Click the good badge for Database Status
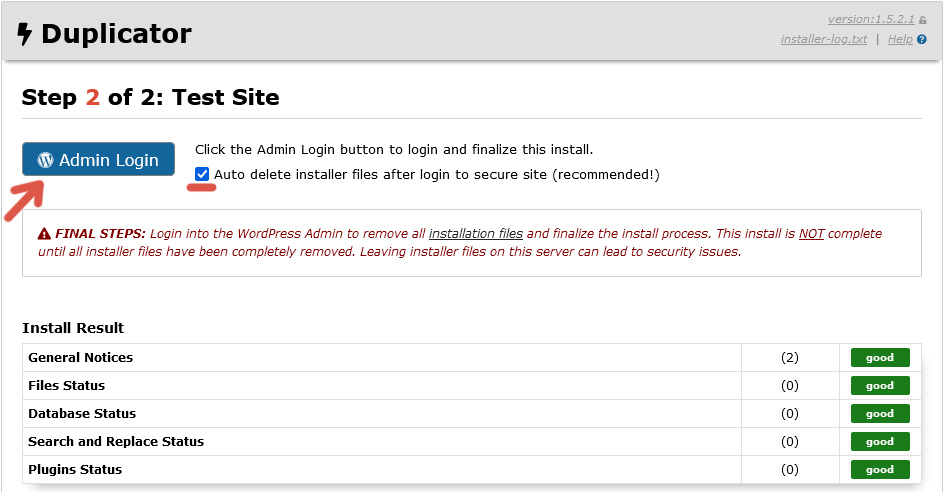944x492 pixels. 880,414
